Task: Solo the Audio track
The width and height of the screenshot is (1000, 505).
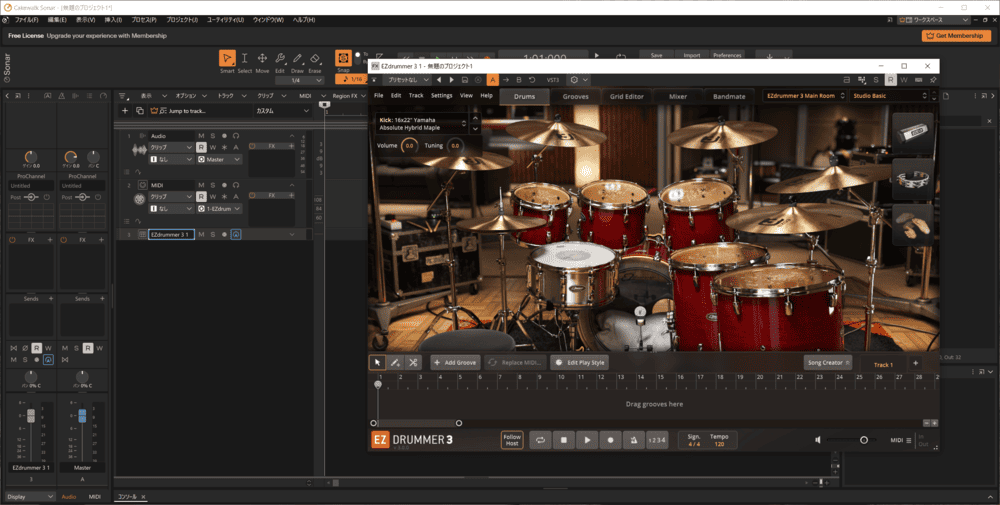Action: pyautogui.click(x=213, y=136)
